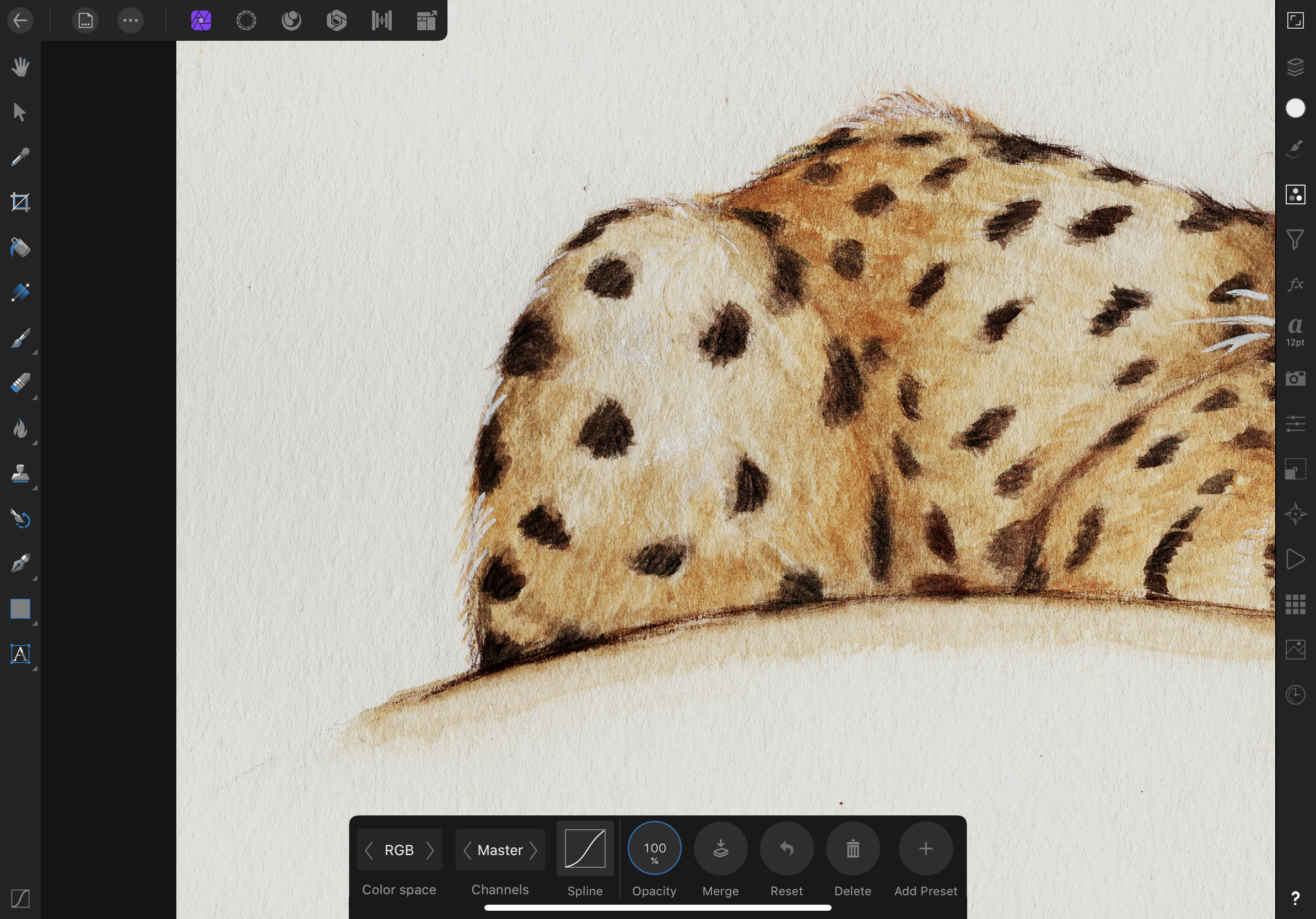The height and width of the screenshot is (919, 1316).
Task: Open the Document menu icon
Action: click(85, 20)
